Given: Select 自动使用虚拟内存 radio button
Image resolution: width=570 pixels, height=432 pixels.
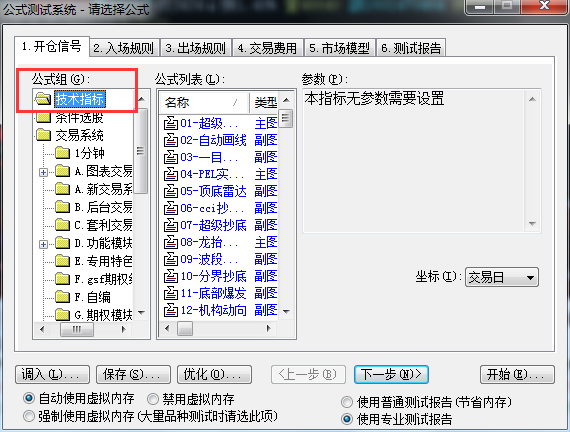Looking at the screenshot, I should pos(29,398).
